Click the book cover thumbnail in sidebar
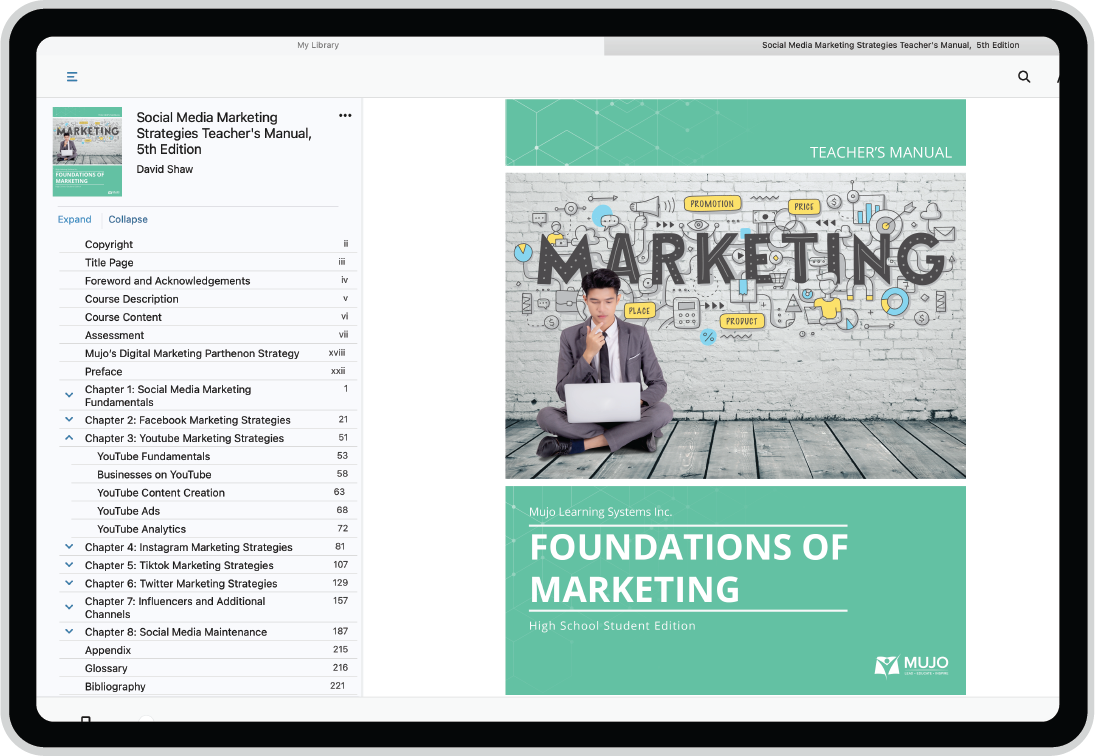Image resolution: width=1095 pixels, height=756 pixels. pos(87,151)
